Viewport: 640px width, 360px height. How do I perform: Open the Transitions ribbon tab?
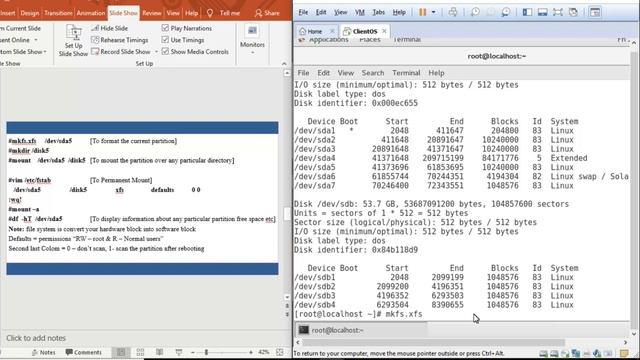click(58, 13)
